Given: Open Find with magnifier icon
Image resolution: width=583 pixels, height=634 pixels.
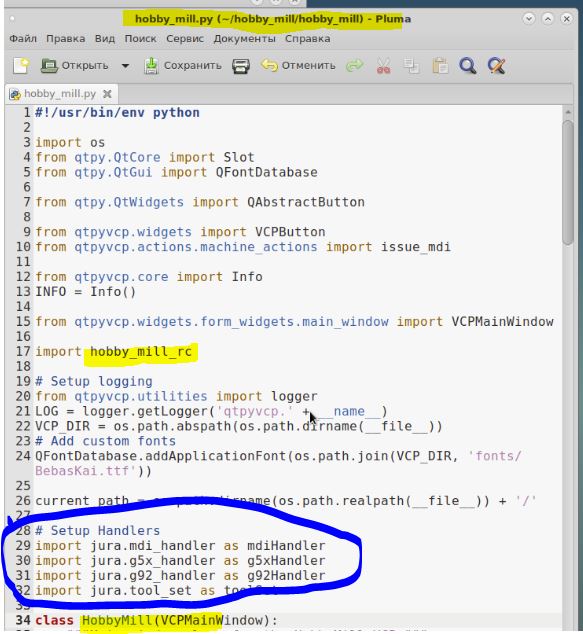Looking at the screenshot, I should point(468,66).
